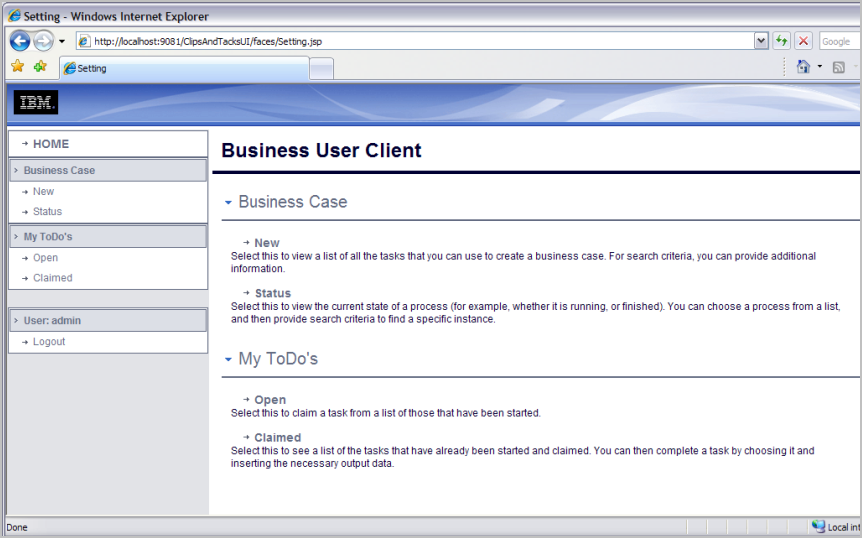
Task: Click the Home page icon
Action: (x=803, y=66)
